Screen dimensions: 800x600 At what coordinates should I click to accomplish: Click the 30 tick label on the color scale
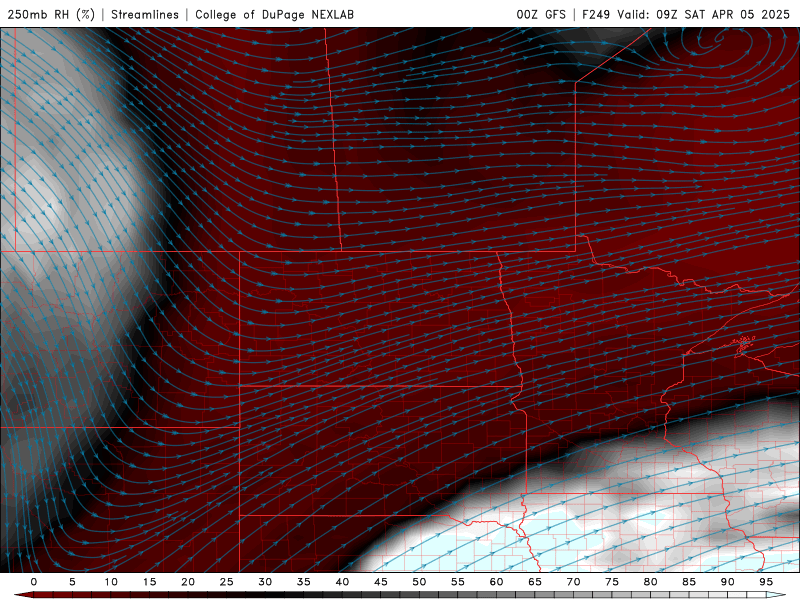point(265,582)
